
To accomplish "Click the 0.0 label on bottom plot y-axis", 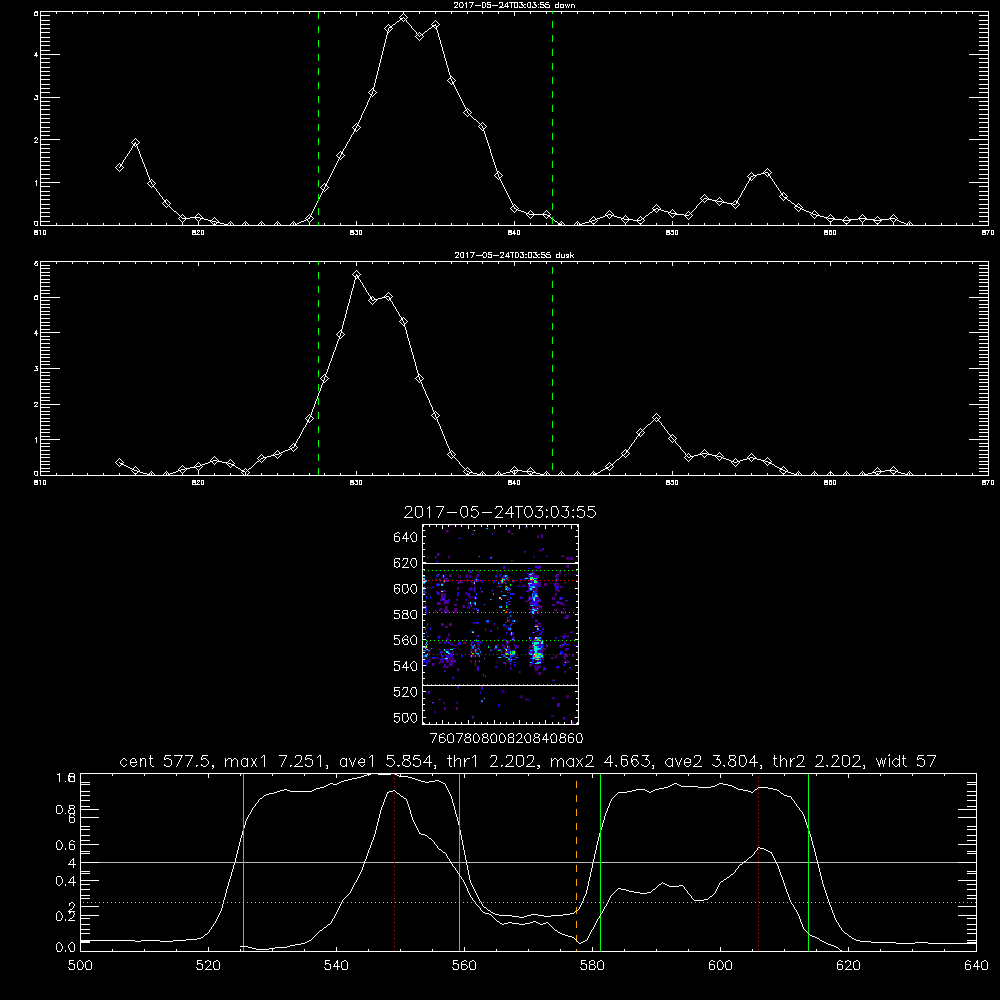I will coord(66,948).
